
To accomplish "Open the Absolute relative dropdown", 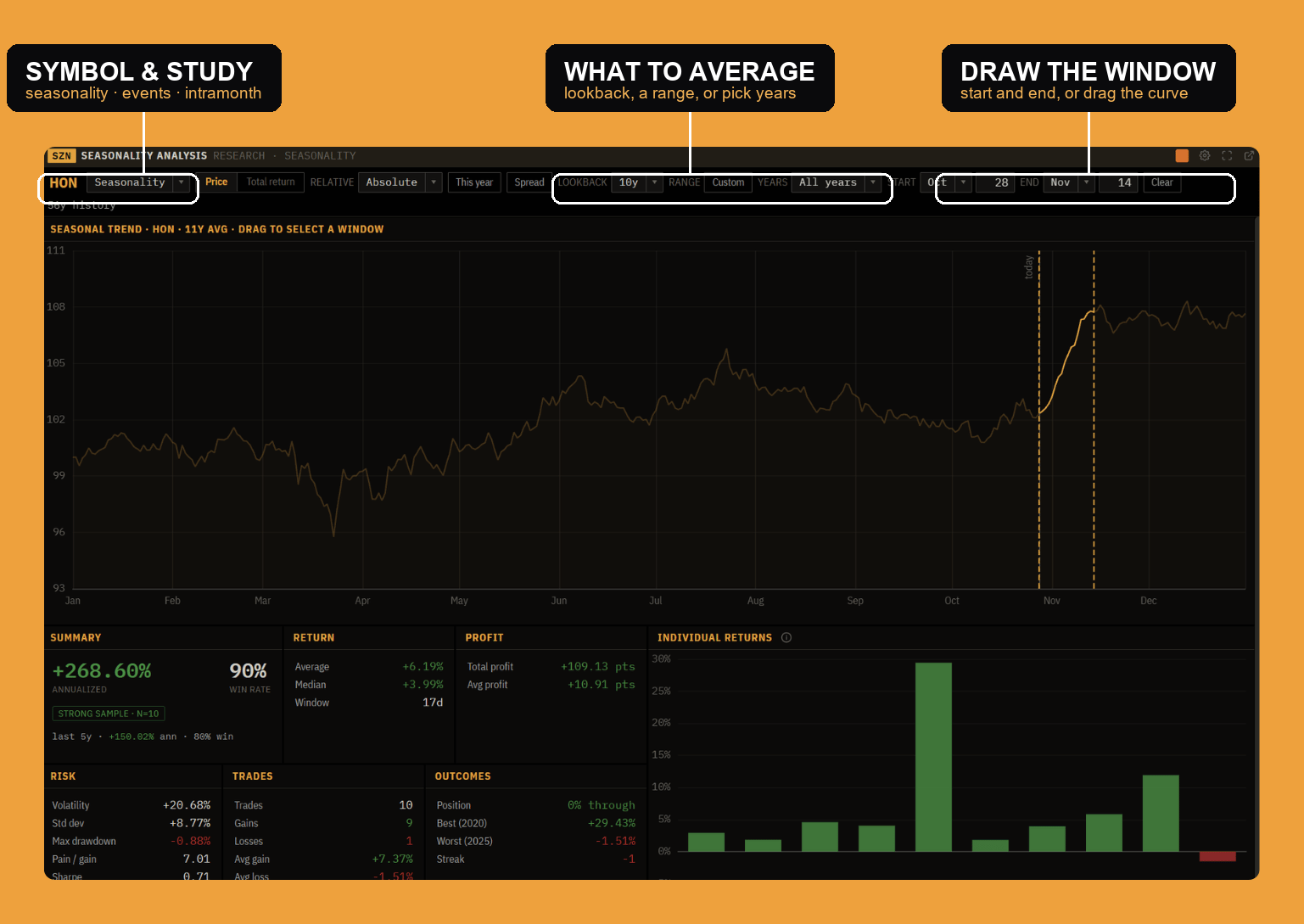I will click(400, 182).
